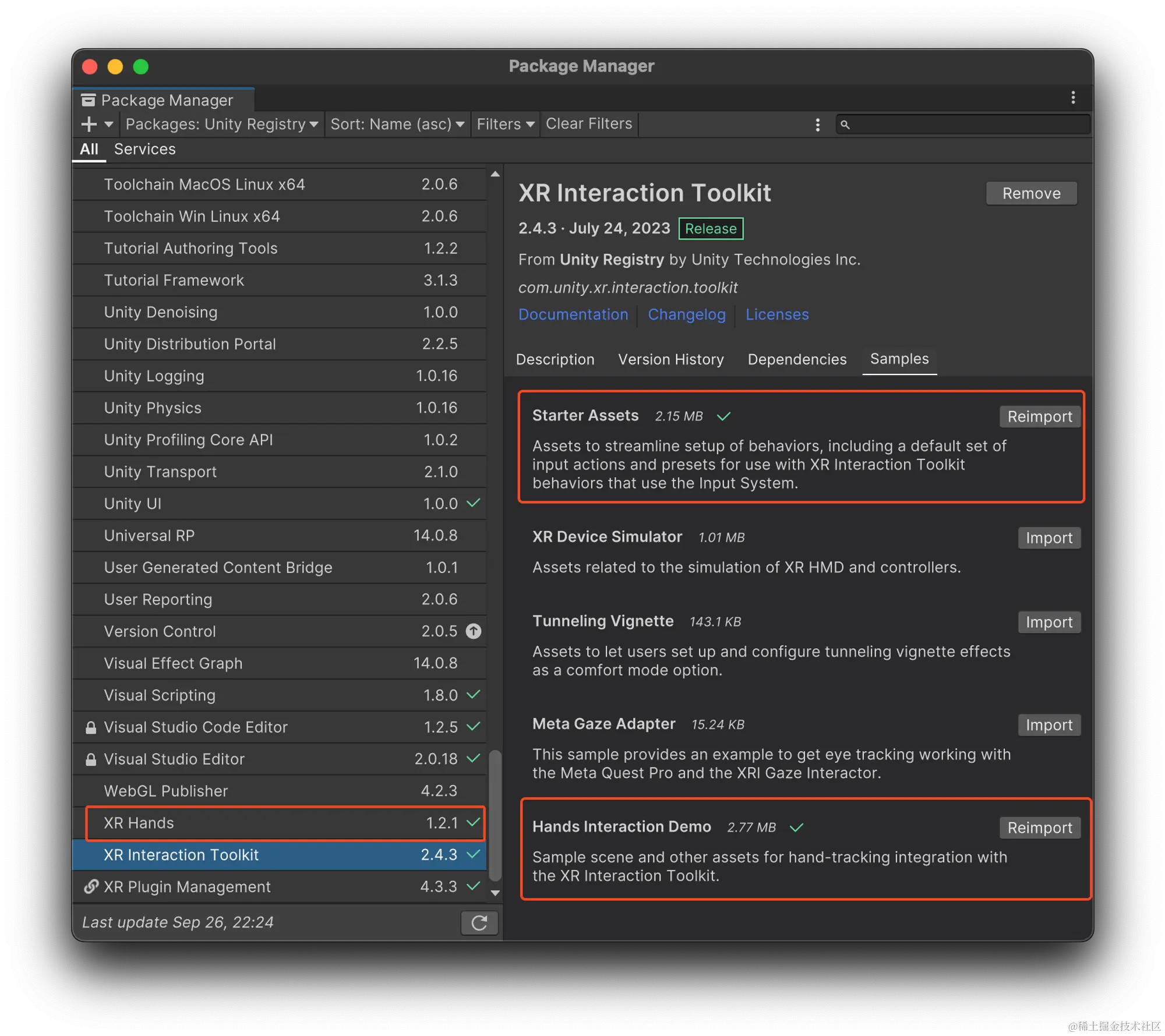The height and width of the screenshot is (1036, 1165).
Task: Import the Tunneling Vignette sample
Action: [x=1049, y=623]
